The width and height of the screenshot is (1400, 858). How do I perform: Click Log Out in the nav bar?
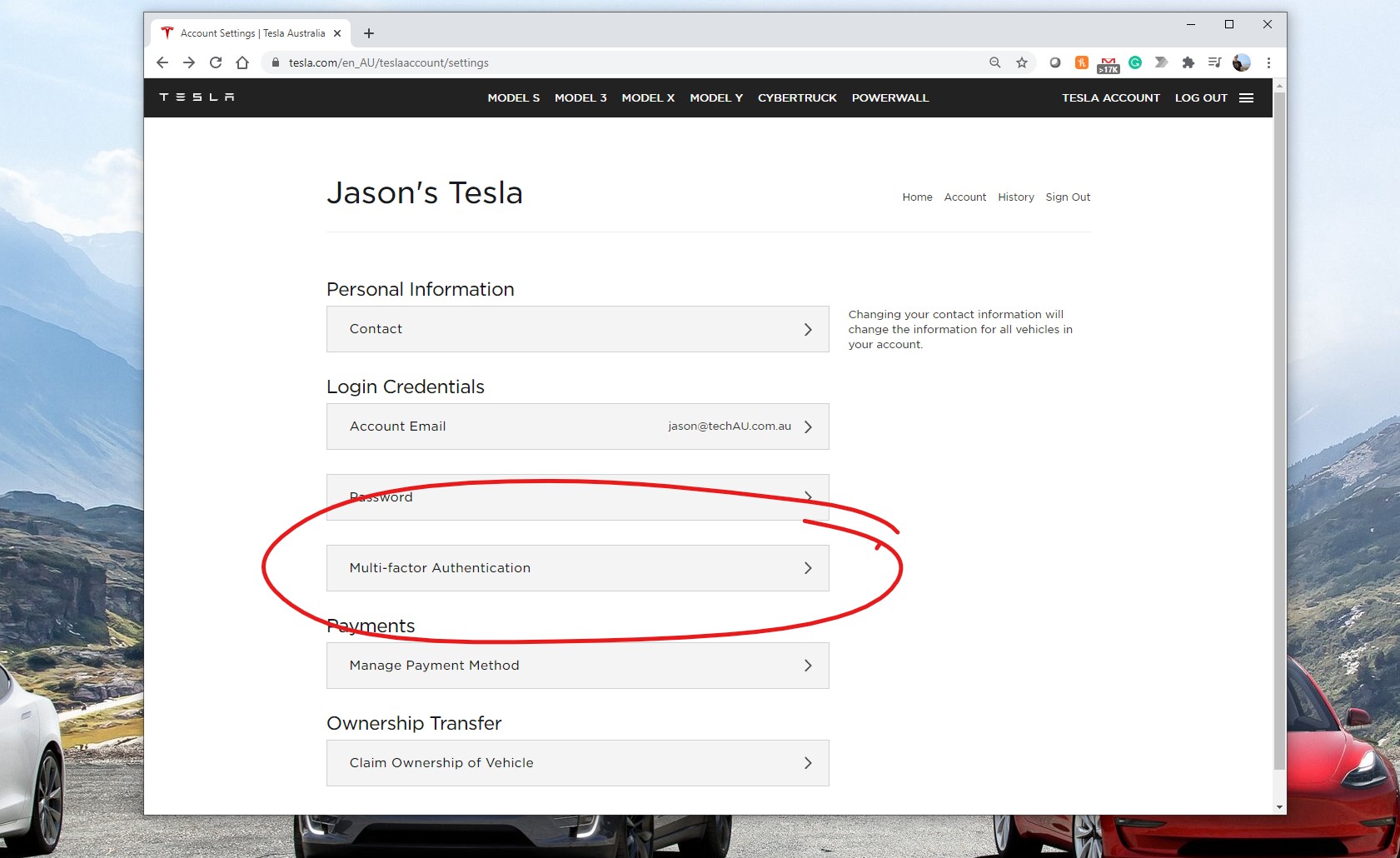[1201, 97]
